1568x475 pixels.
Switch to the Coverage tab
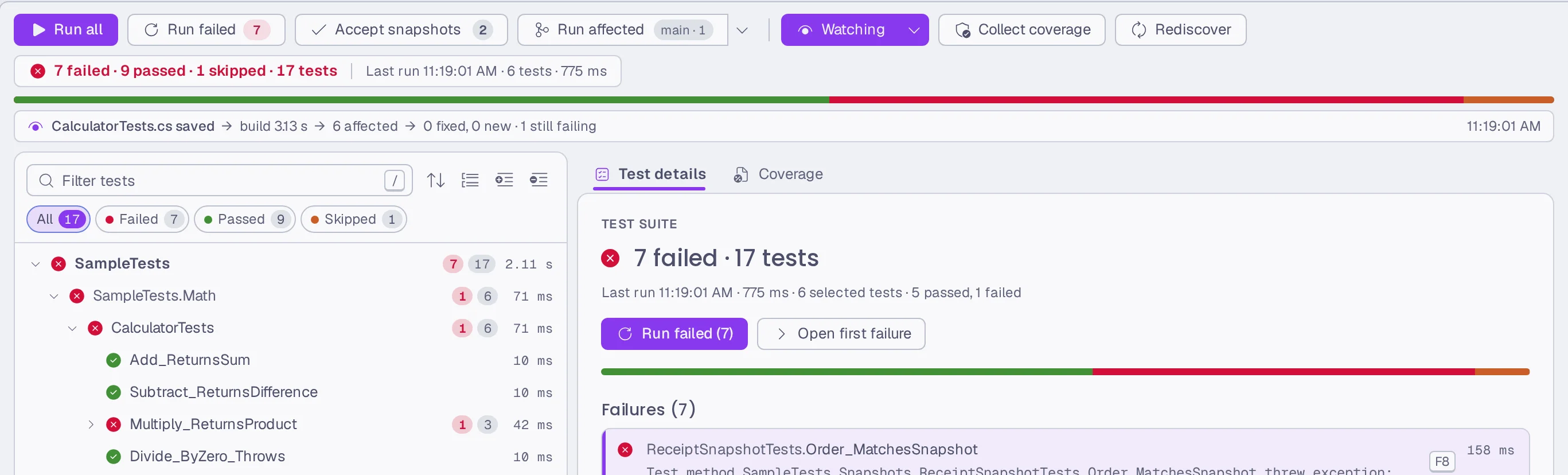click(x=778, y=175)
